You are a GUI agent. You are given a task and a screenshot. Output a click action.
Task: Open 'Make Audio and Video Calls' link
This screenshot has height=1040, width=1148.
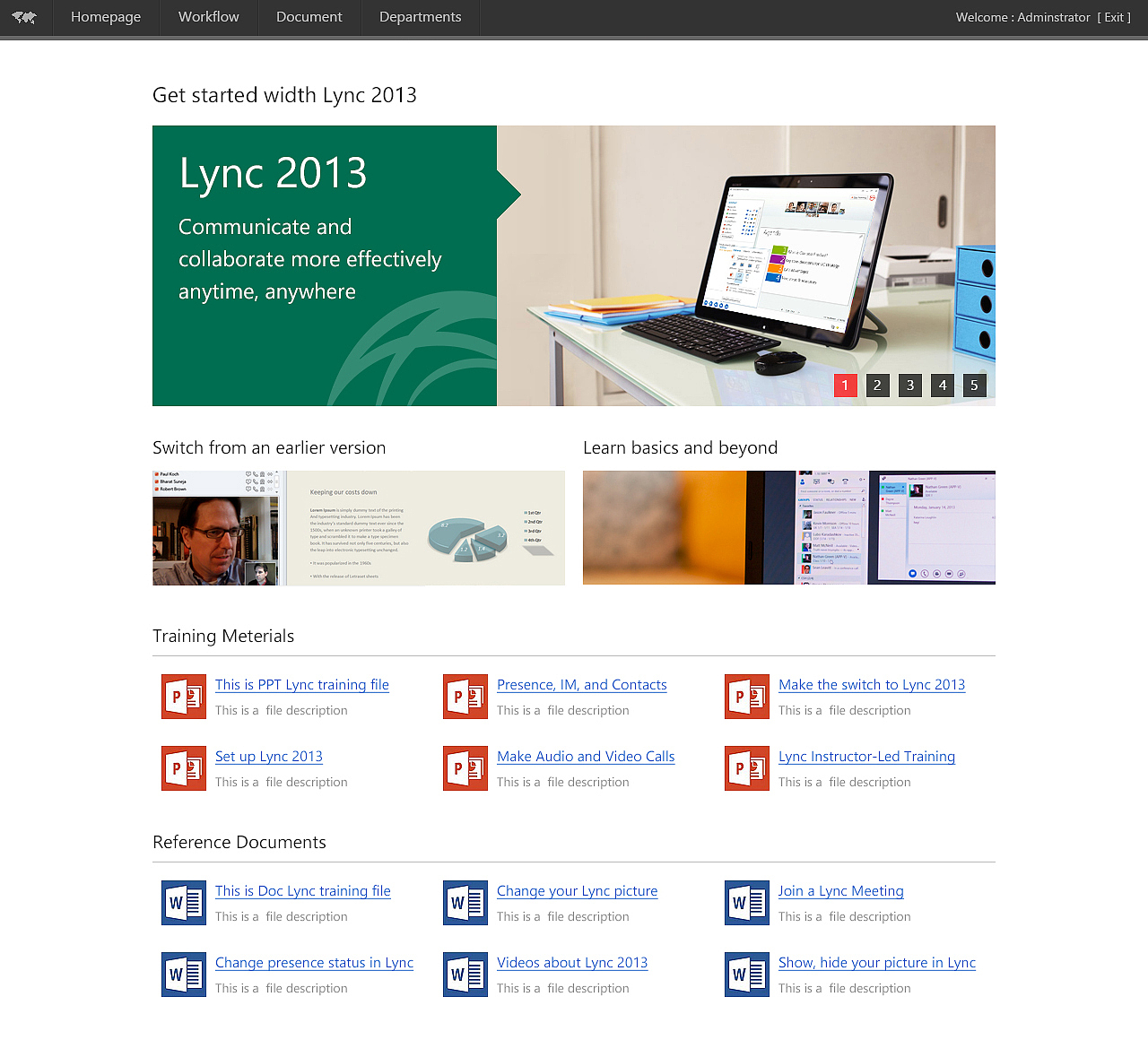point(586,757)
